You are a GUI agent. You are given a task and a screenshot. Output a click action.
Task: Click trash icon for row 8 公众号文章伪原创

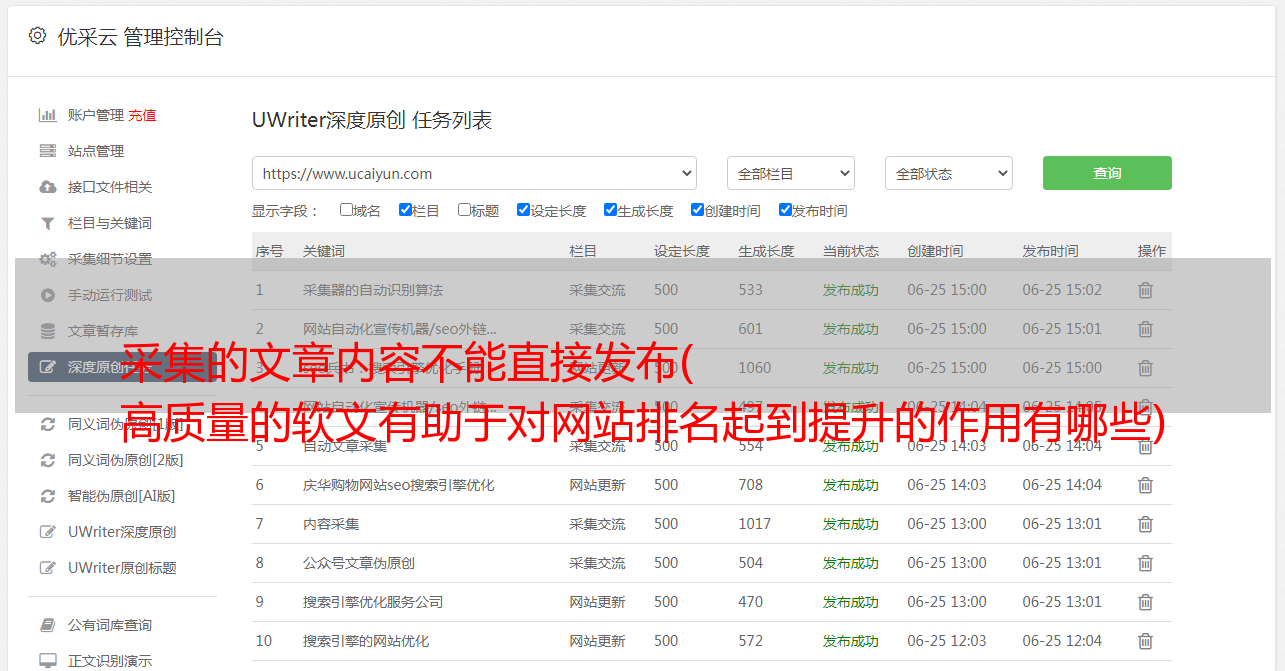[1145, 563]
